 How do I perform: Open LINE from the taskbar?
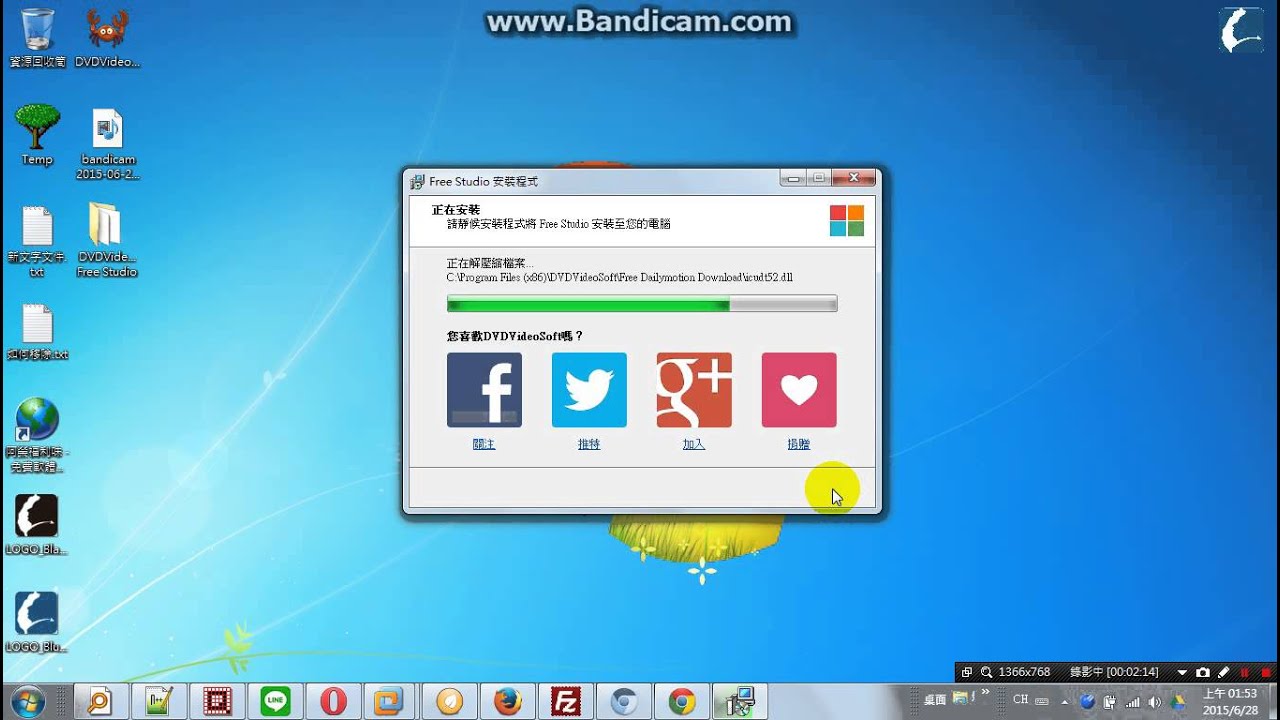[275, 701]
